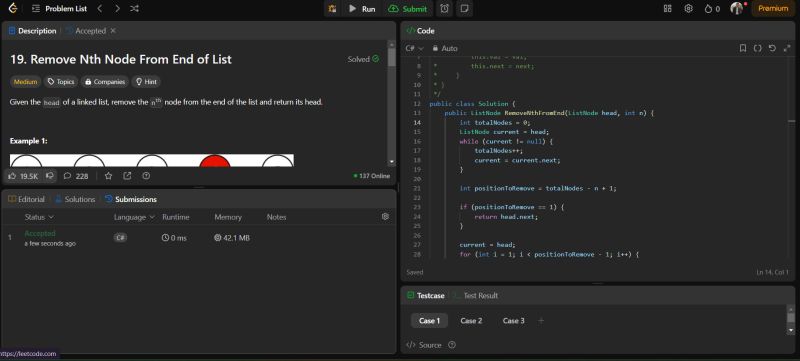This screenshot has height=361, width=800.
Task: Expand the code editor to fullscreen
Action: point(787,48)
